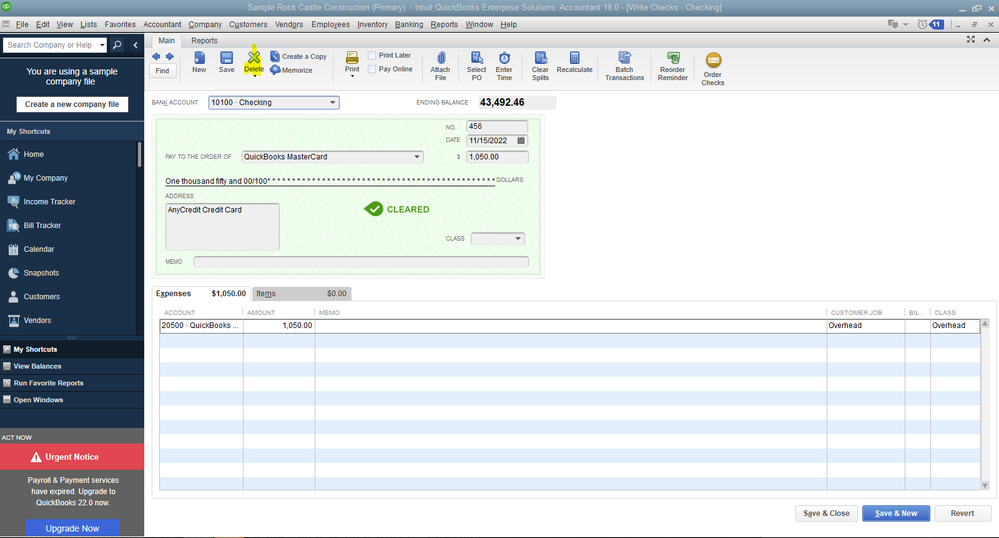
Task: Open the date calendar picker
Action: click(x=521, y=140)
